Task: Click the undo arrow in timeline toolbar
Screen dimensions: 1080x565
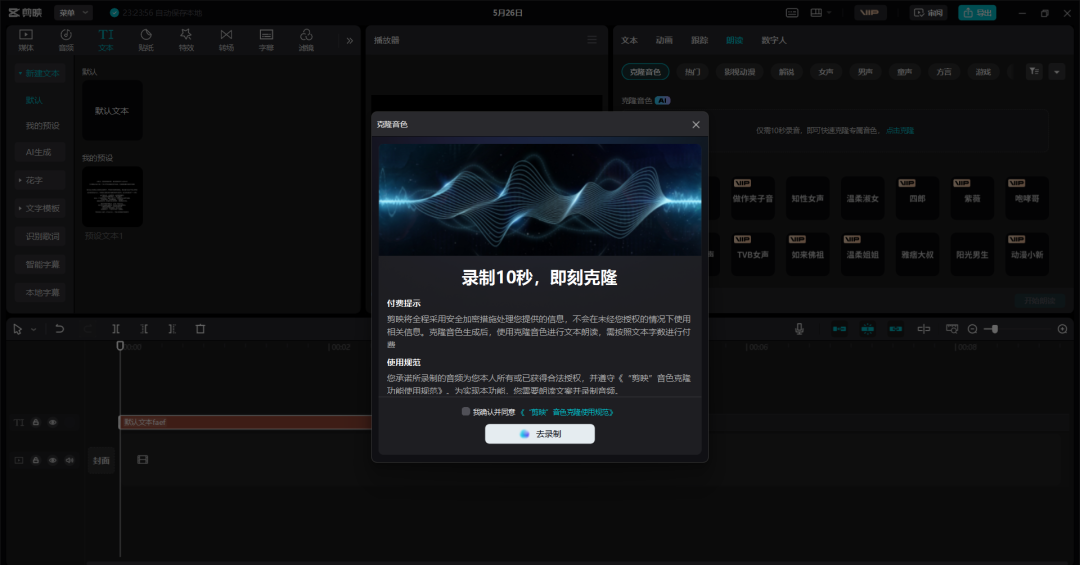Action: pyautogui.click(x=60, y=329)
